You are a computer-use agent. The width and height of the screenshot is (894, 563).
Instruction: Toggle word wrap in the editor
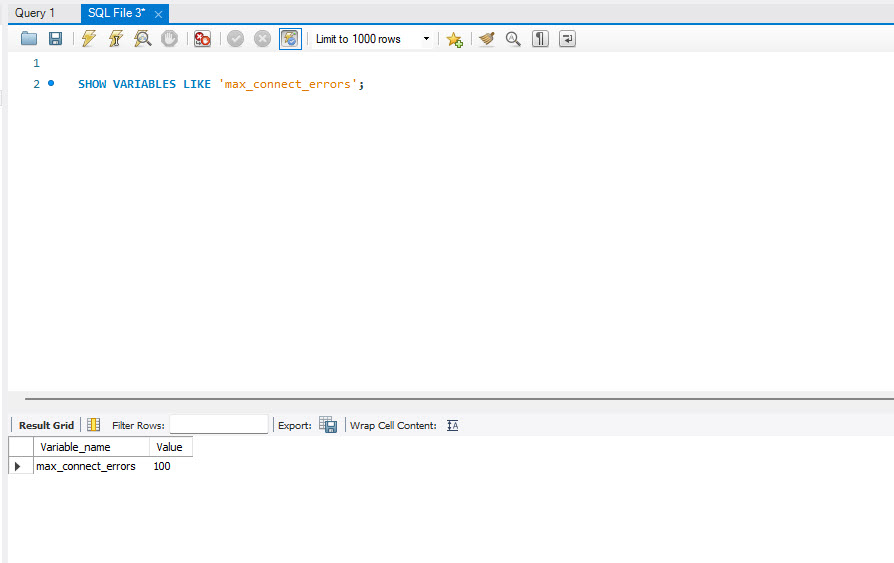[x=567, y=39]
